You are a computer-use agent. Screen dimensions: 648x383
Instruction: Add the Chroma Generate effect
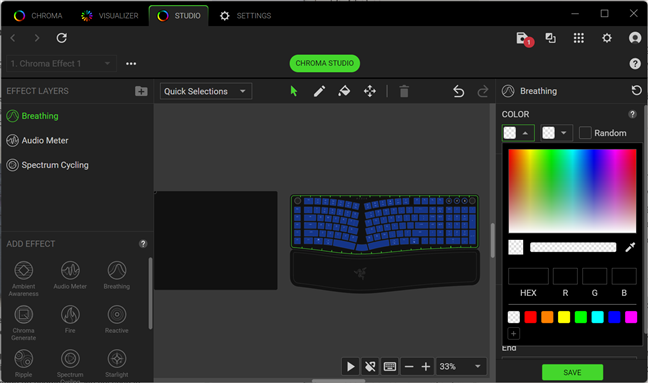(24, 323)
